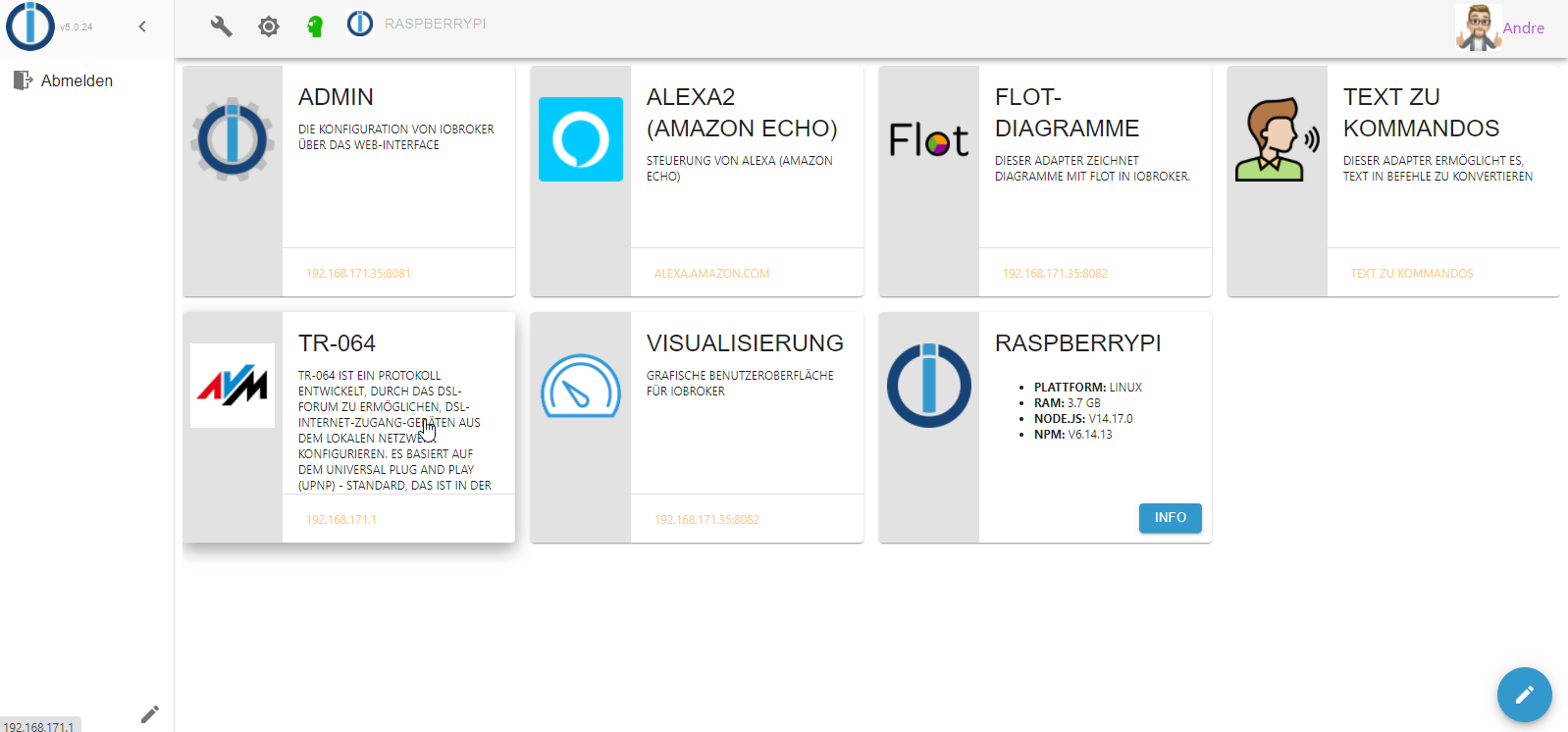Image resolution: width=1568 pixels, height=732 pixels.
Task: Click Abmelden to log out
Action: pos(77,80)
